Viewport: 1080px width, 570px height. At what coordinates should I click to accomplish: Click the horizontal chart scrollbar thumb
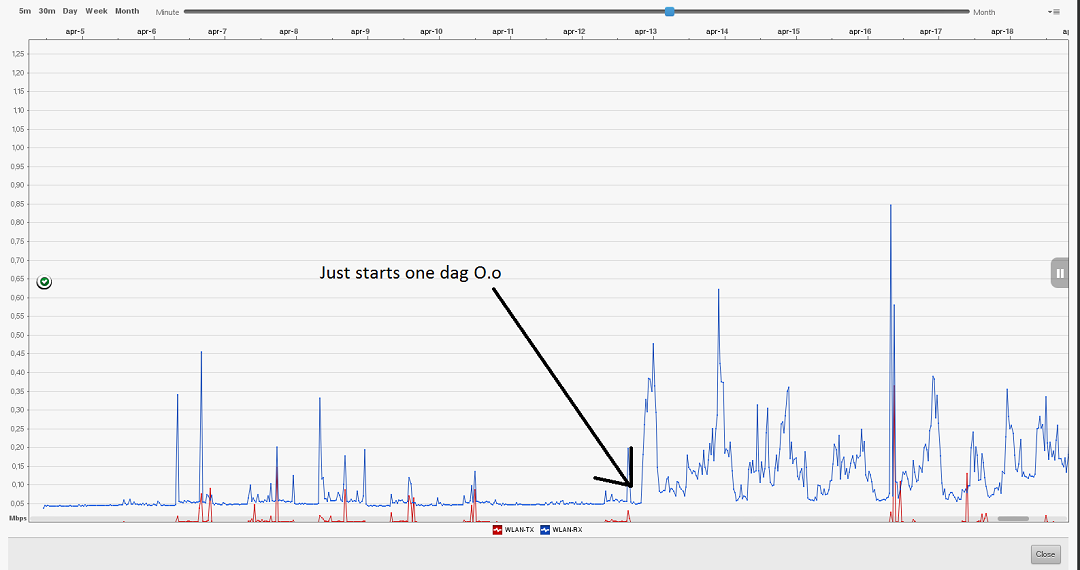(x=1012, y=518)
